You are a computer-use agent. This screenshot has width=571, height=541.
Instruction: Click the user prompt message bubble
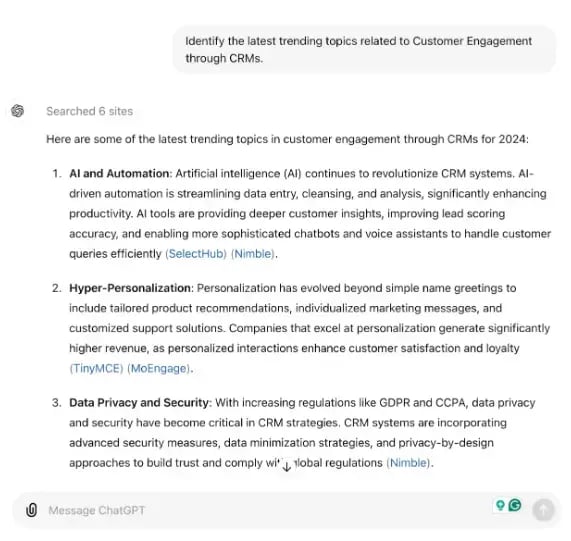pos(364,50)
